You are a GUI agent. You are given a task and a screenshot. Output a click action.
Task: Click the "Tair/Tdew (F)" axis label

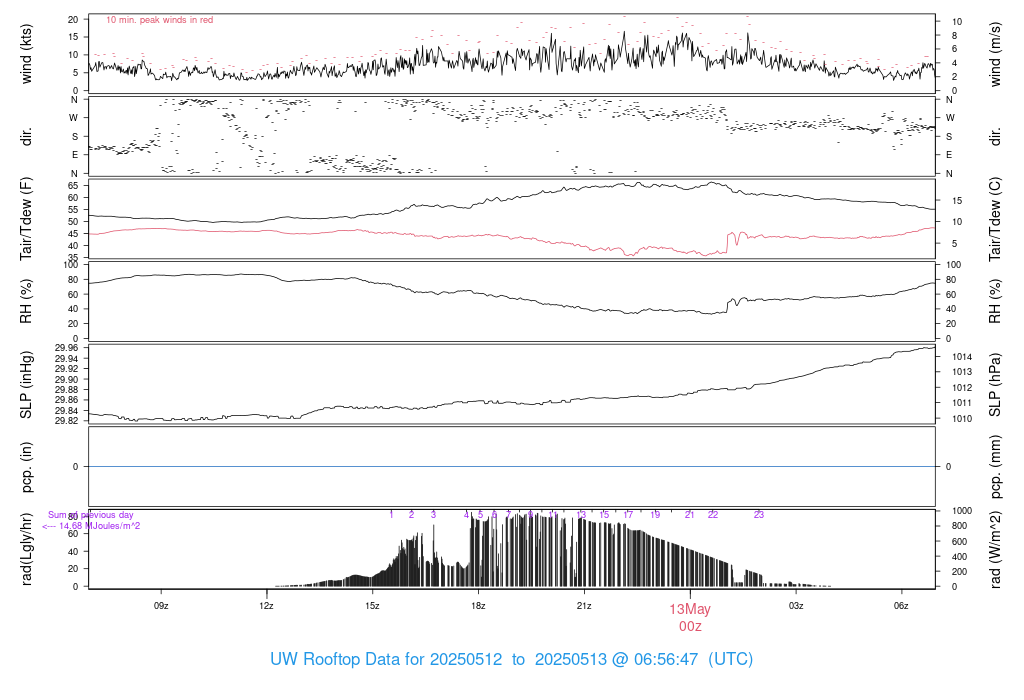click(26, 219)
